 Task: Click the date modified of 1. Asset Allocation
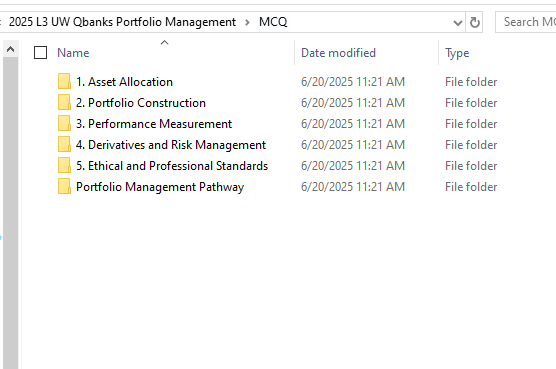point(353,82)
